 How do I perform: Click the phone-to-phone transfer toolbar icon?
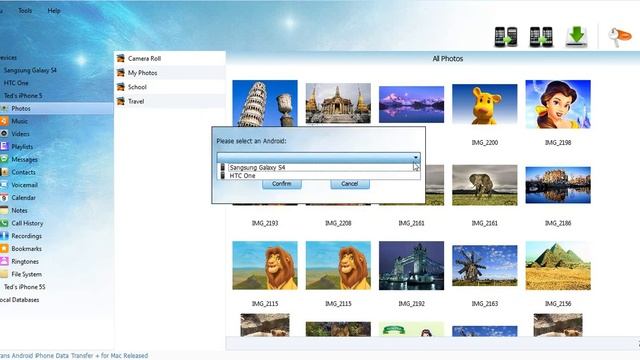click(x=506, y=37)
